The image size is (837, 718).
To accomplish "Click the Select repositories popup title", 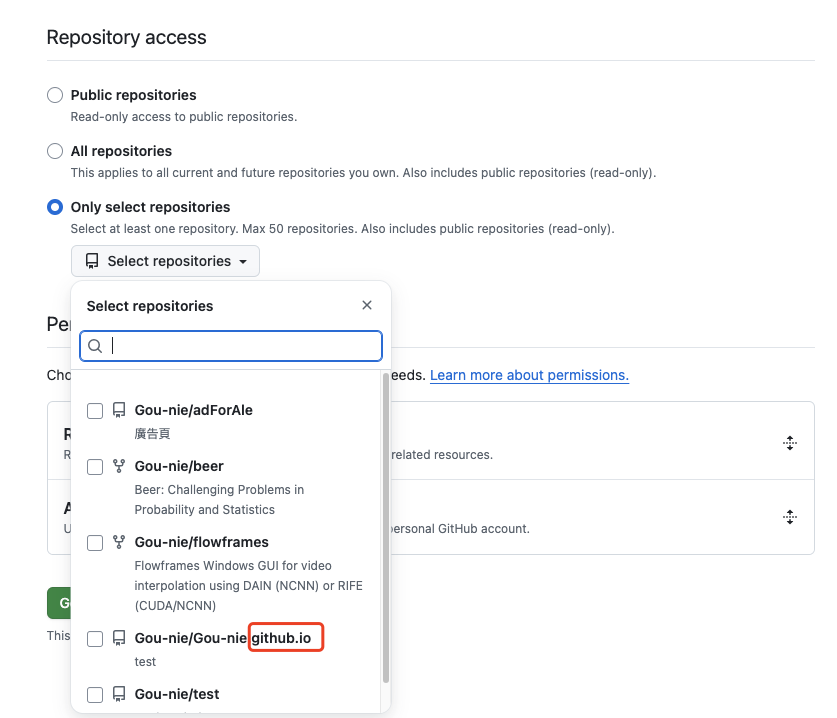I will point(150,306).
